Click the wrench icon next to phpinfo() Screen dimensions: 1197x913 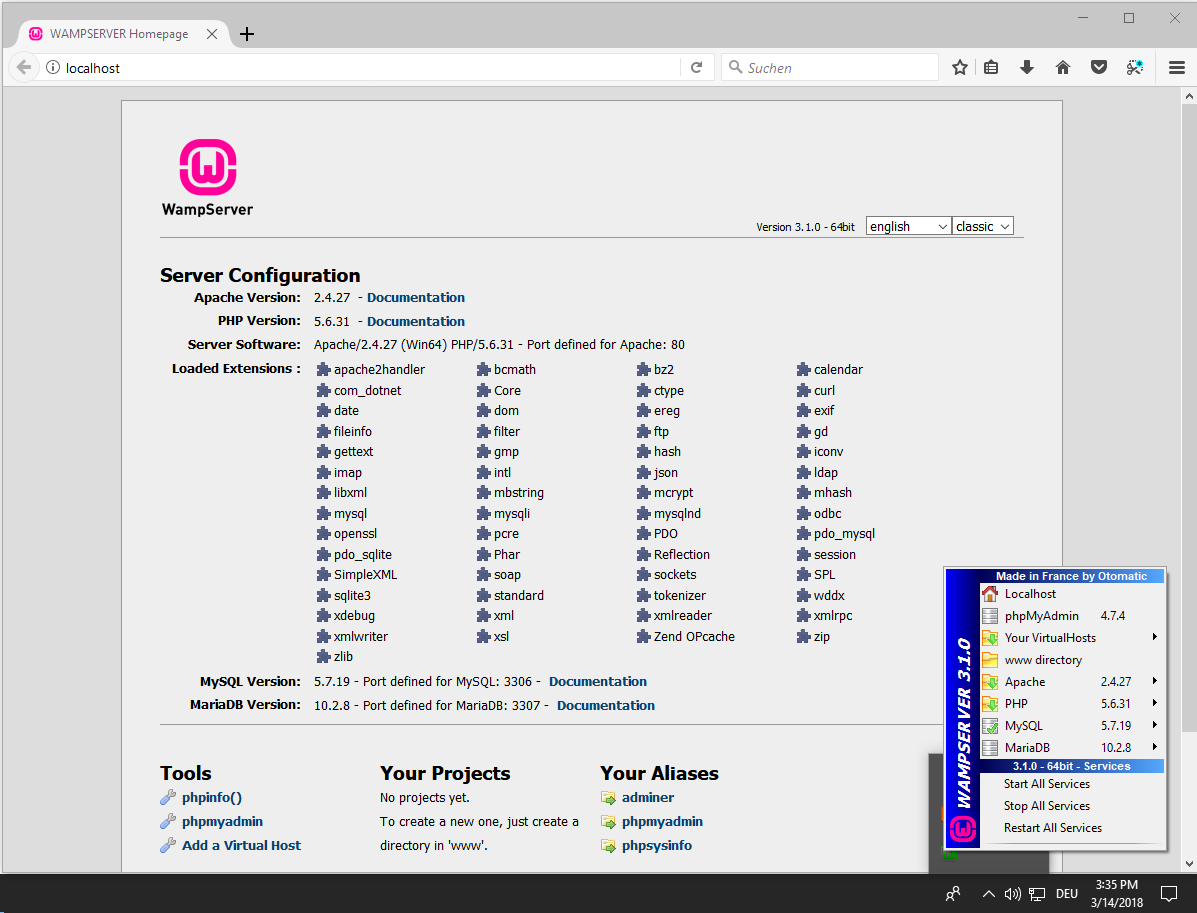point(168,798)
